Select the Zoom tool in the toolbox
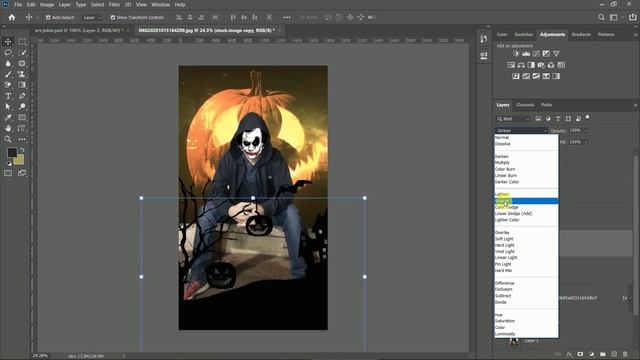The width and height of the screenshot is (640, 360). pyautogui.click(x=8, y=139)
